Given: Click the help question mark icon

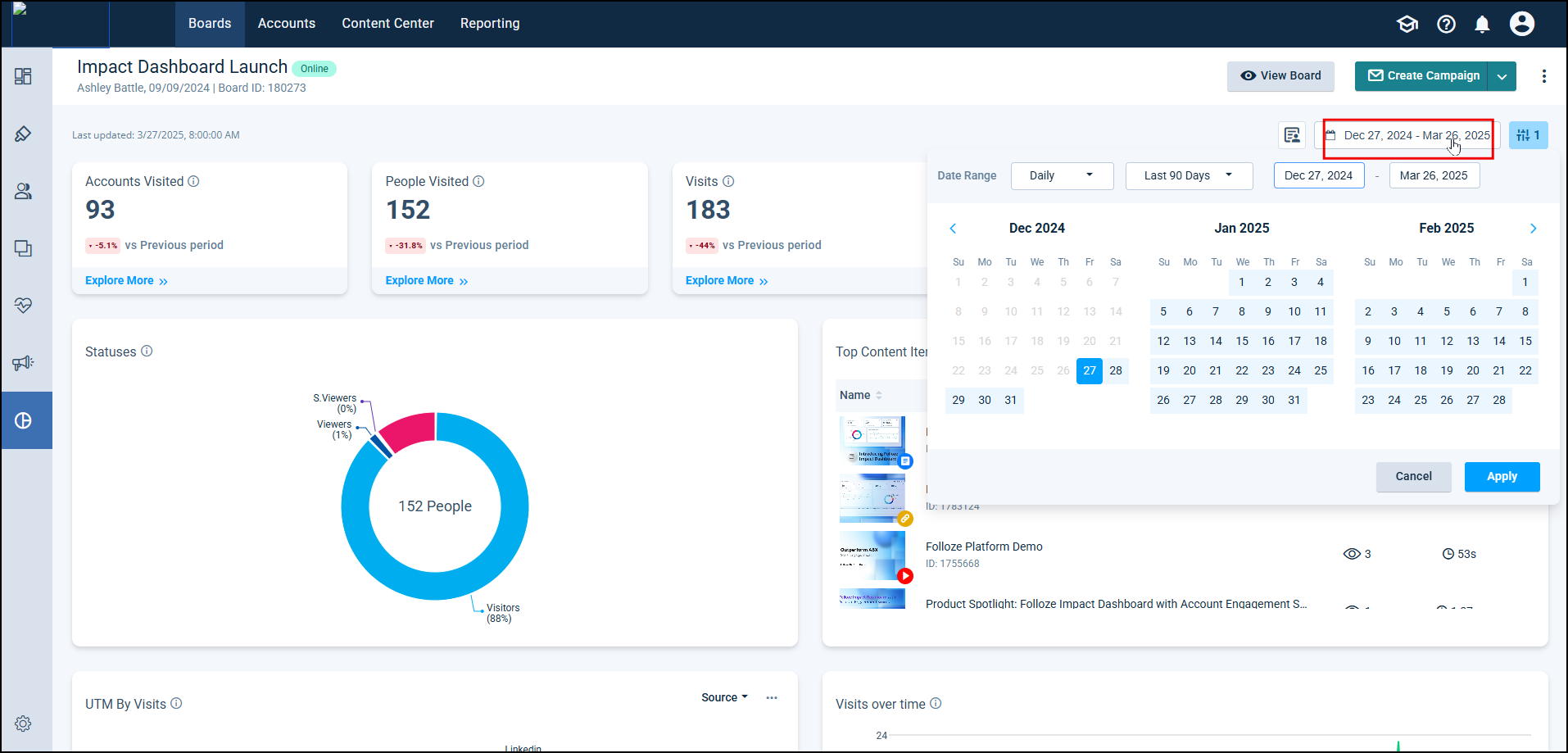Looking at the screenshot, I should (x=1446, y=25).
